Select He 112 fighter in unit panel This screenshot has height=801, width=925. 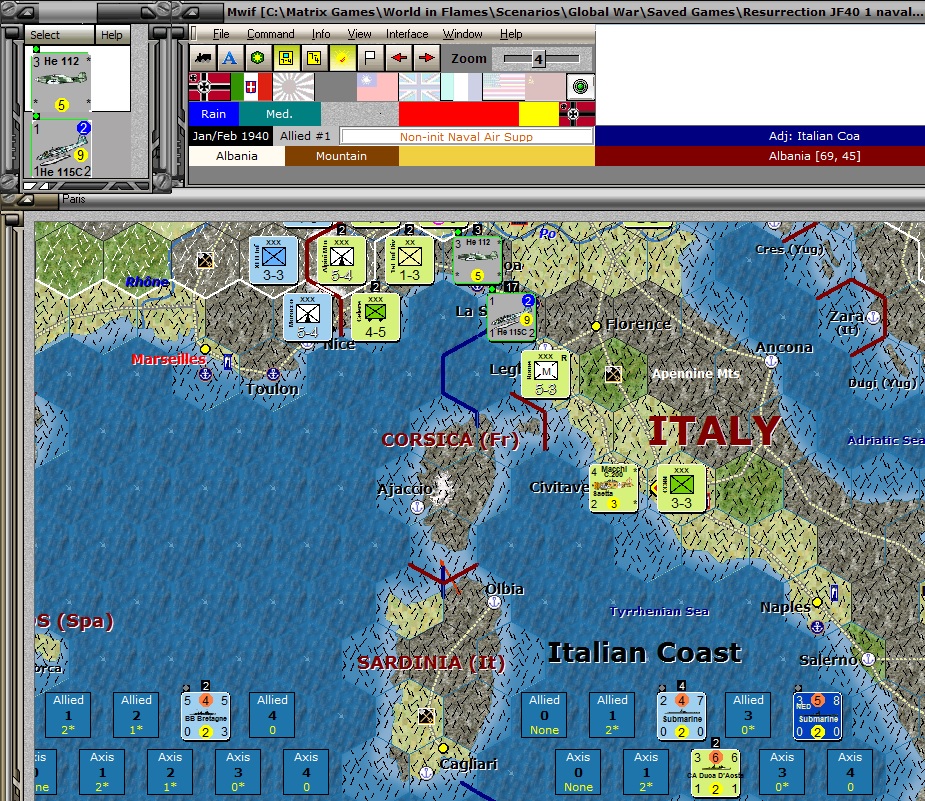coord(61,83)
